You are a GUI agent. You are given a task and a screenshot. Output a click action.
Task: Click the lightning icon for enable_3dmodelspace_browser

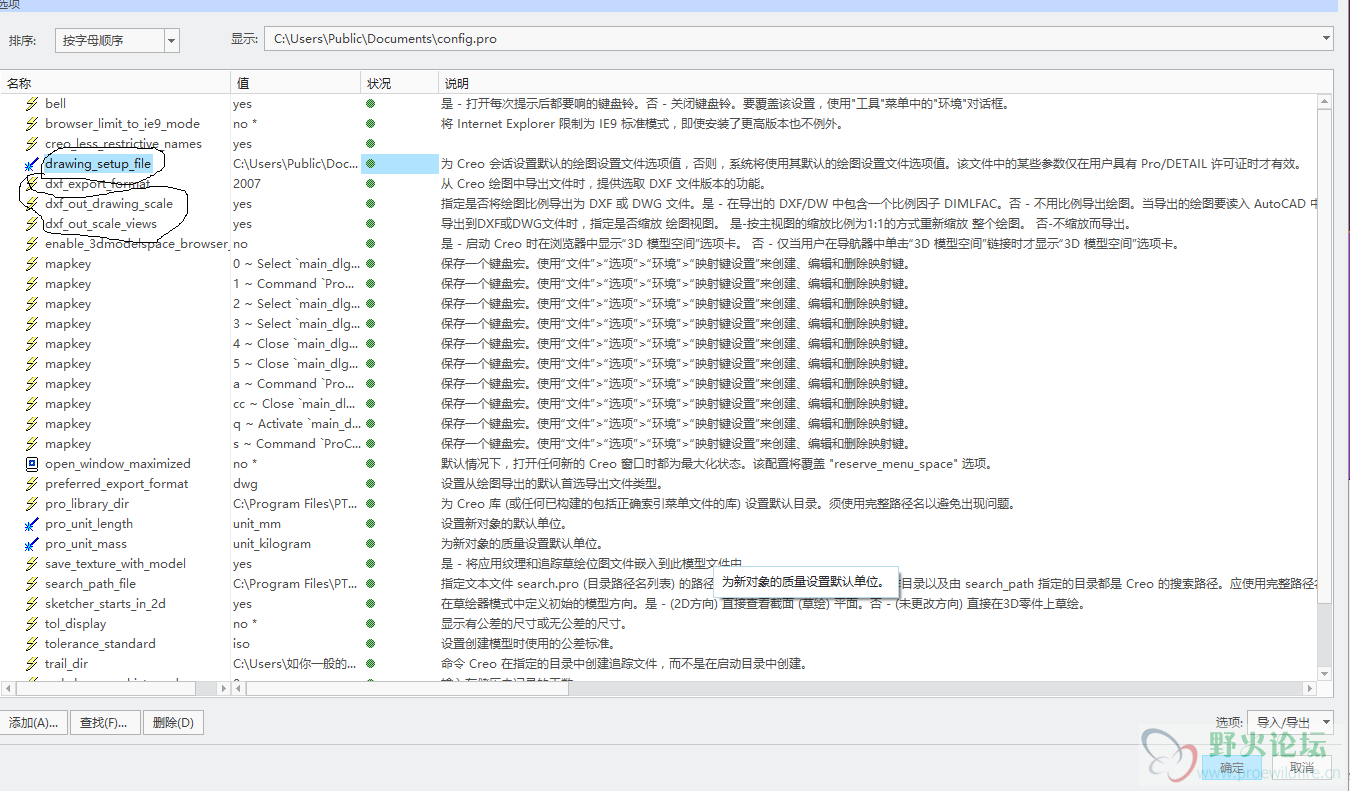(x=32, y=244)
